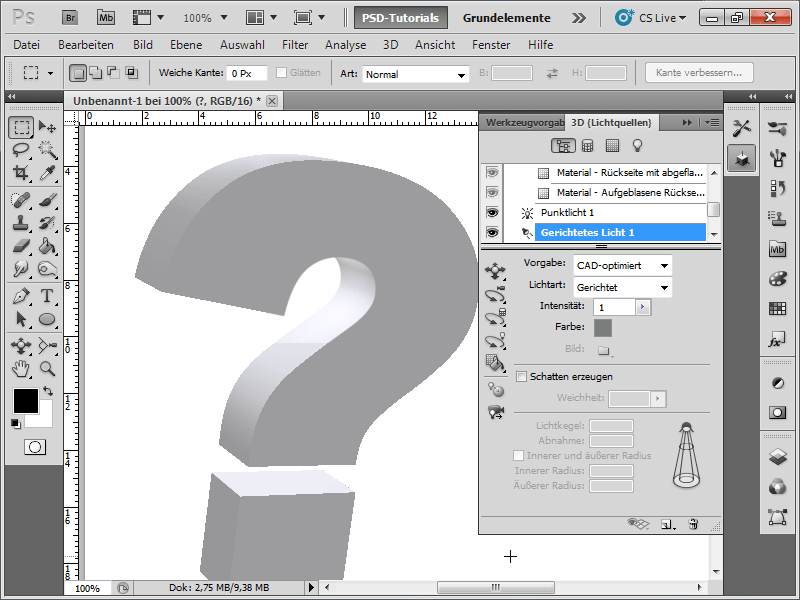
Task: Select the Zoom tool
Action: coord(47,369)
